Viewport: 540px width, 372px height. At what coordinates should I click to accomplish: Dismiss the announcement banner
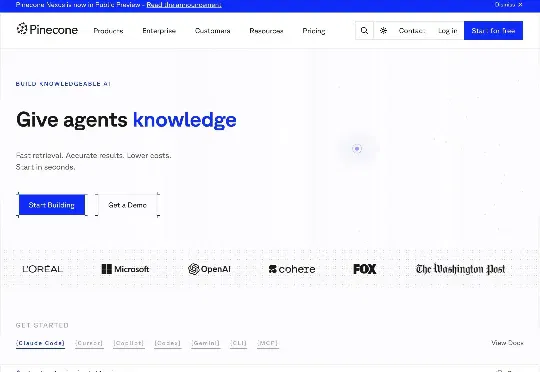[x=509, y=5]
